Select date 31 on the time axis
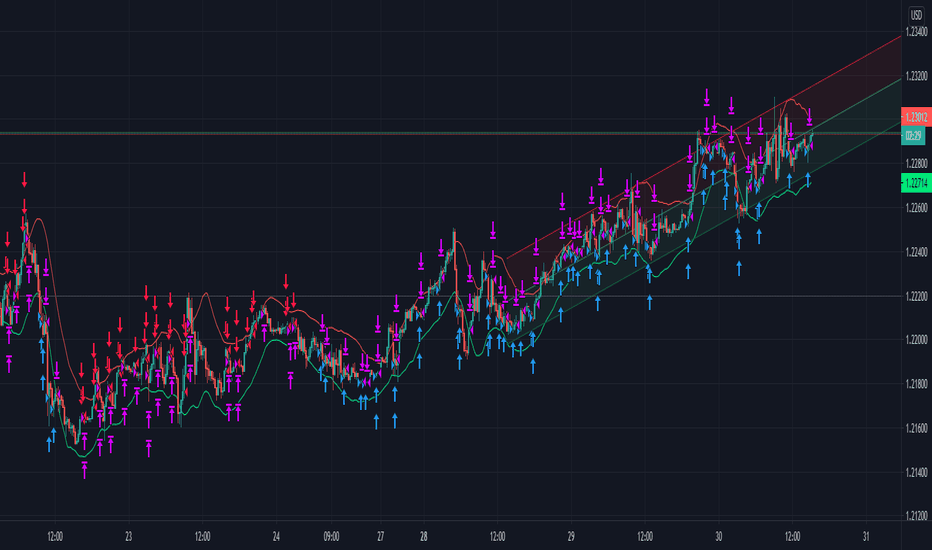Screen dimensions: 932x550 pyautogui.click(x=865, y=536)
